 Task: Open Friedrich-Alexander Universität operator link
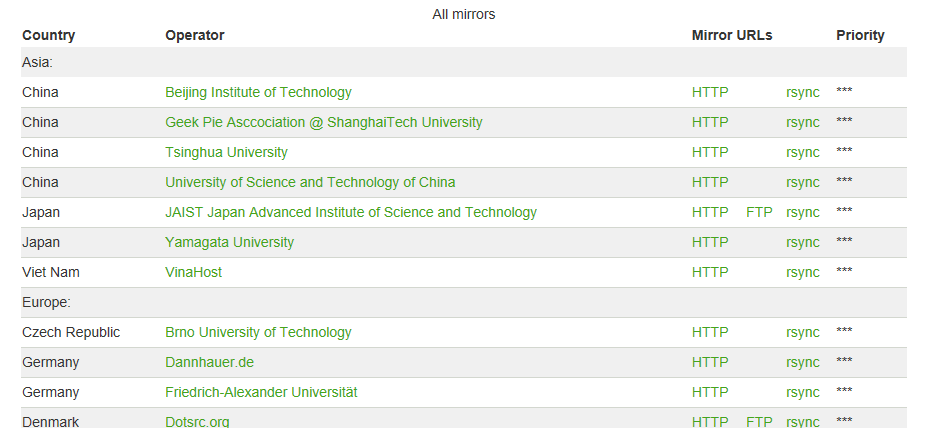pos(261,393)
